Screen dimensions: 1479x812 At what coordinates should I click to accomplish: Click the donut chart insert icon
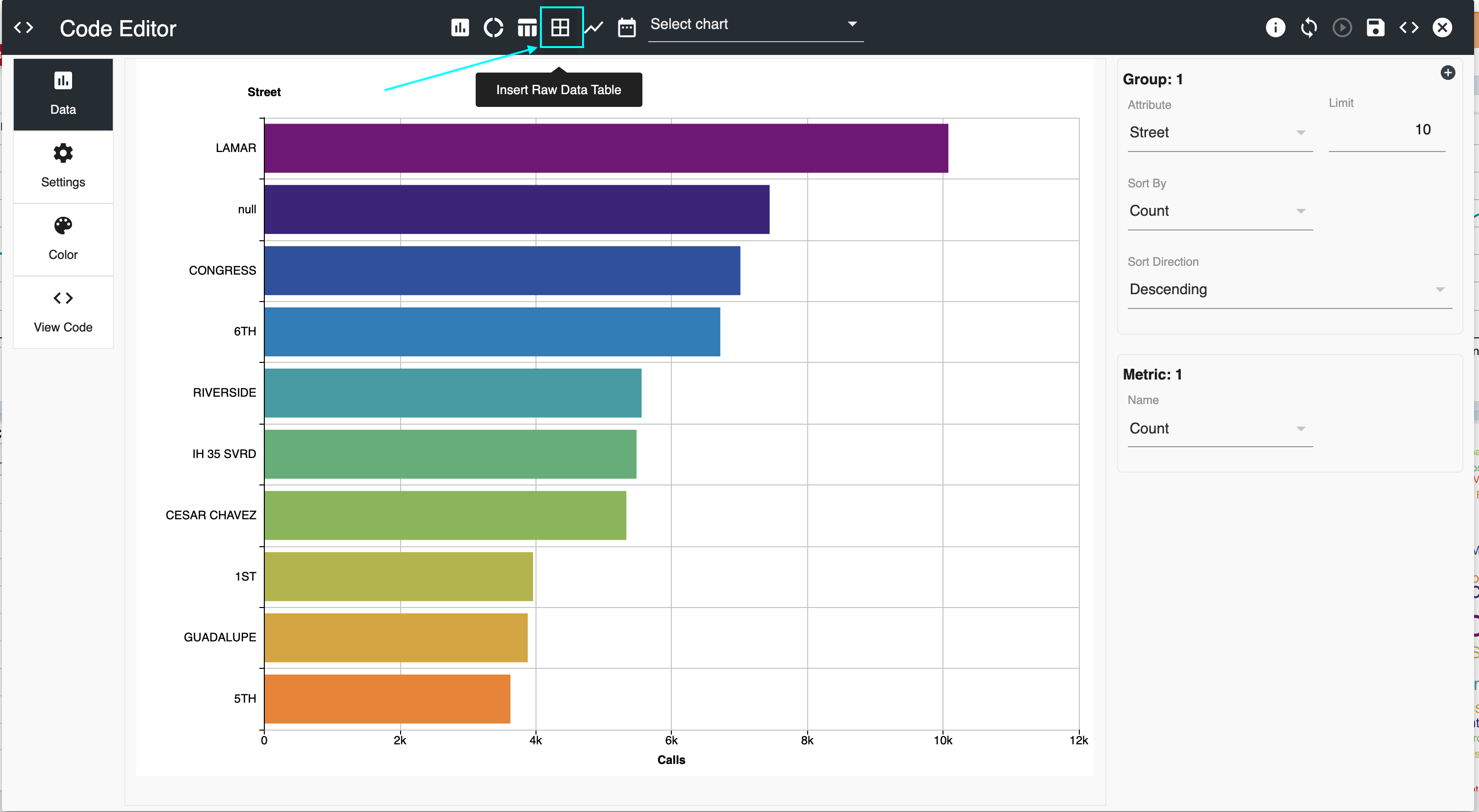click(x=493, y=27)
